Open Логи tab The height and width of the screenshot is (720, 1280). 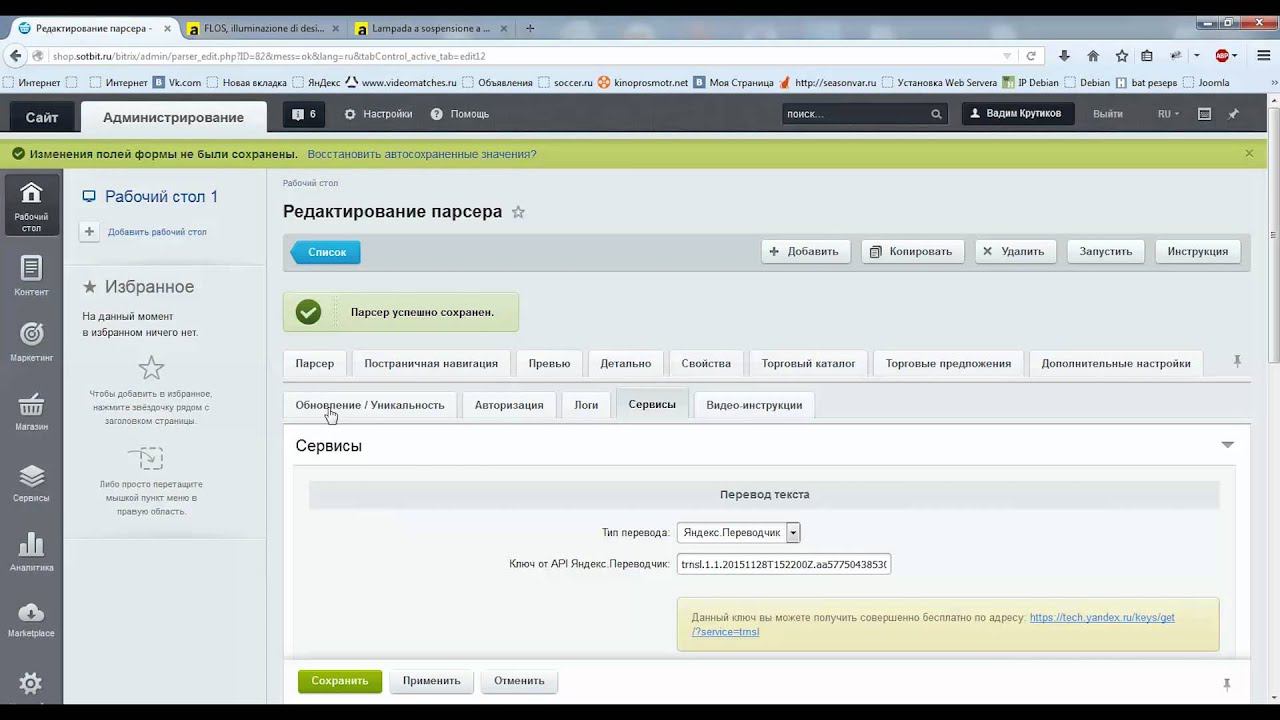click(586, 405)
